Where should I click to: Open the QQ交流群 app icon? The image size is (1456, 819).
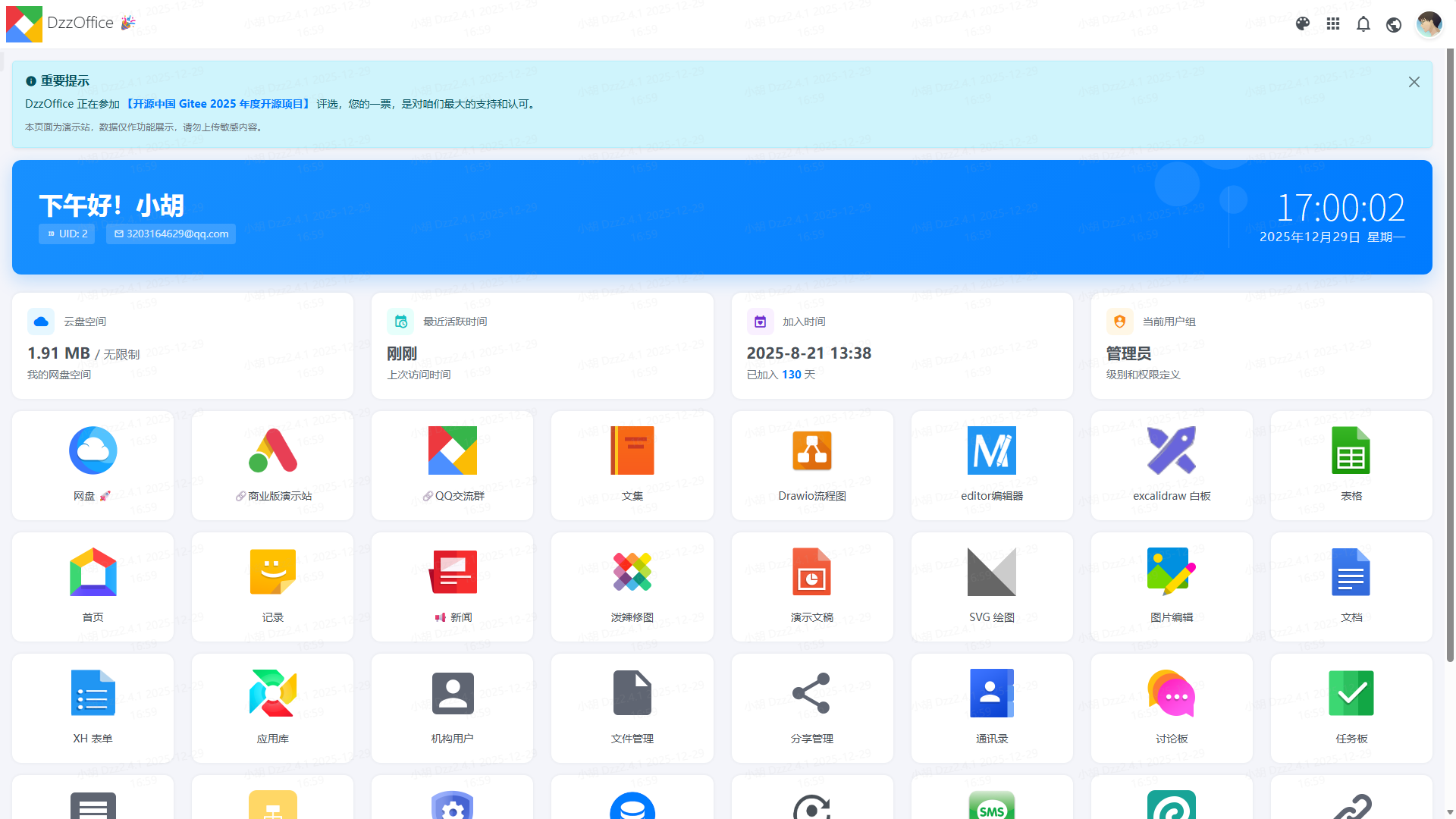tap(452, 465)
